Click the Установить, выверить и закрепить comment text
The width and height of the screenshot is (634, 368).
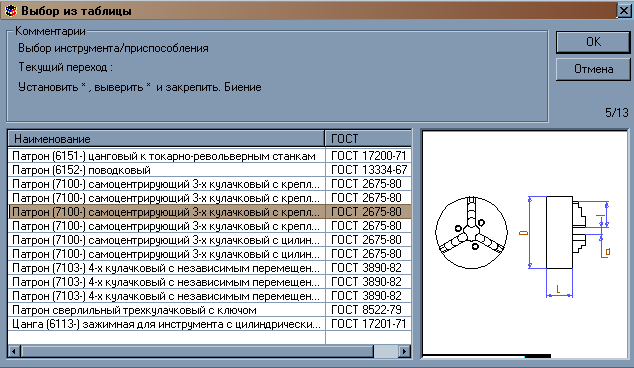(139, 87)
